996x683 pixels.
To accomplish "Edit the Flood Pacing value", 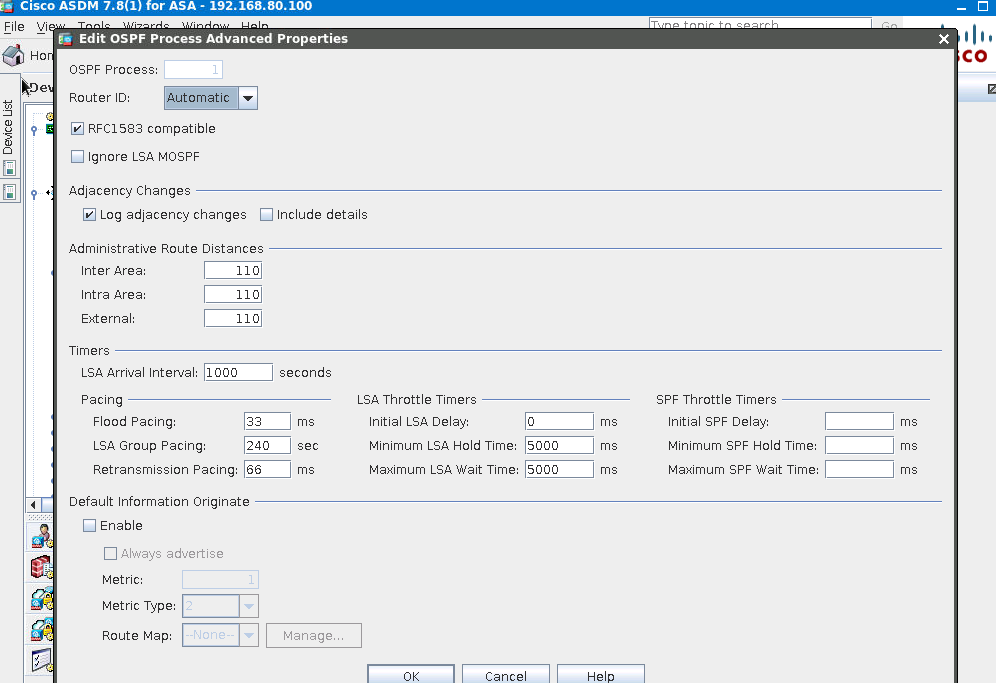I will (267, 421).
